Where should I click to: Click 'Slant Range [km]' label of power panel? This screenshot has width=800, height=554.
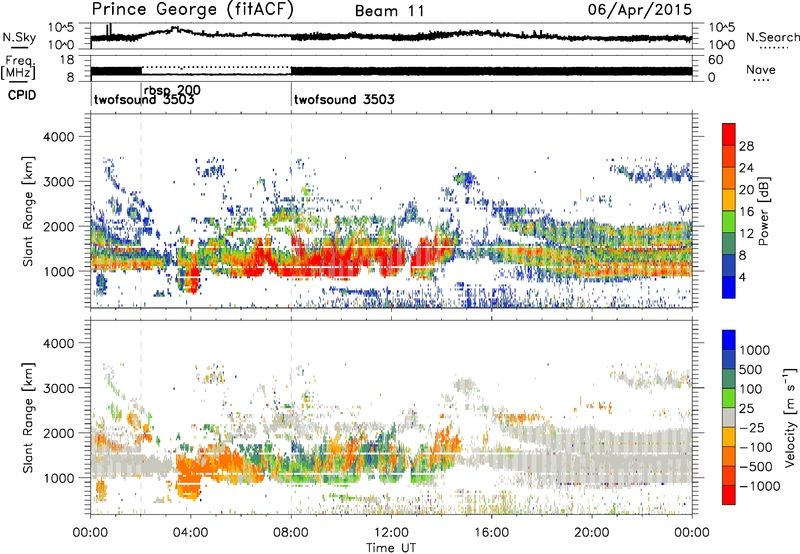pyautogui.click(x=28, y=211)
